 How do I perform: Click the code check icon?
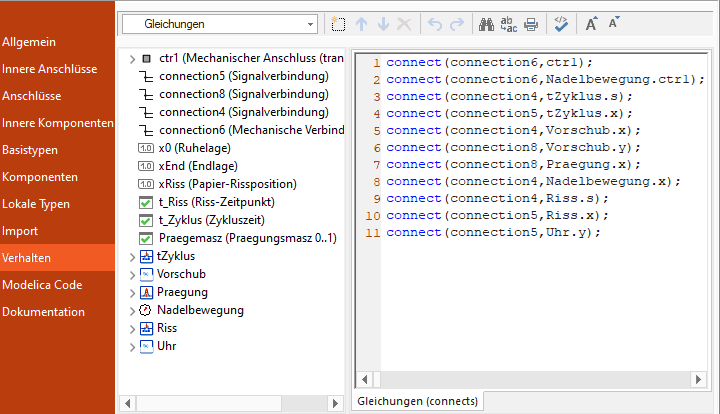click(562, 23)
